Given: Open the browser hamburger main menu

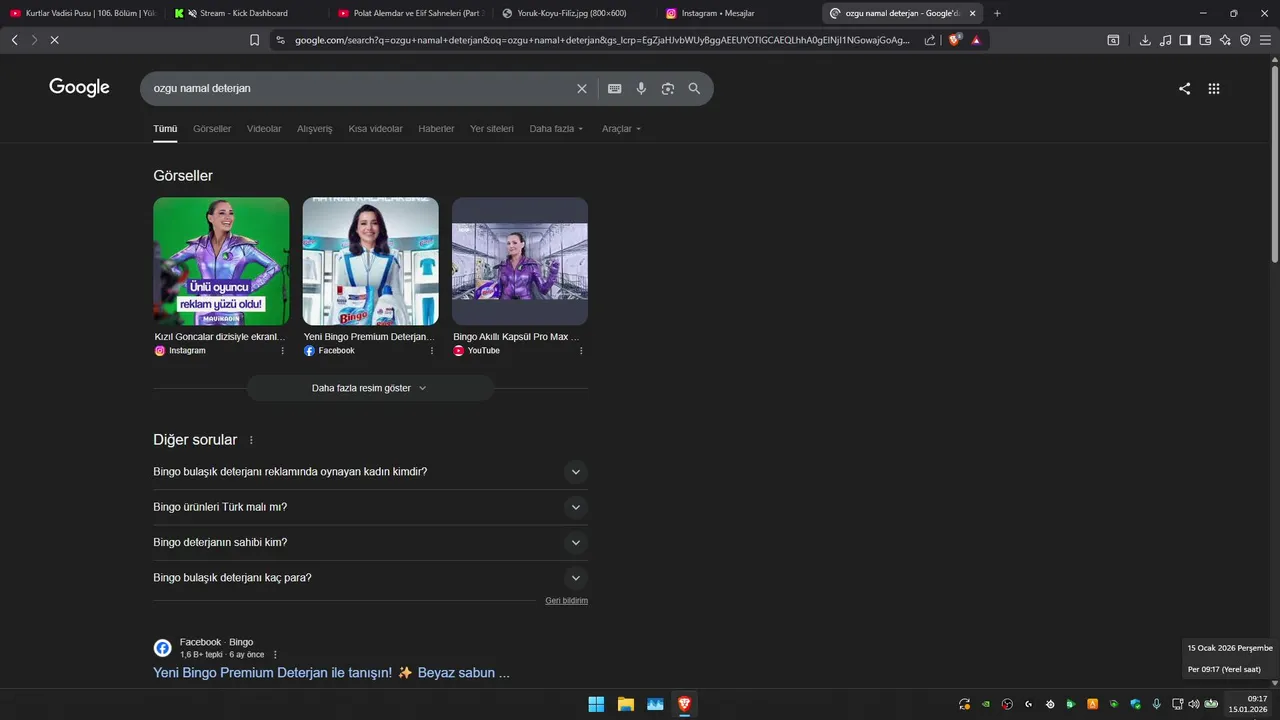Looking at the screenshot, I should tap(1265, 40).
